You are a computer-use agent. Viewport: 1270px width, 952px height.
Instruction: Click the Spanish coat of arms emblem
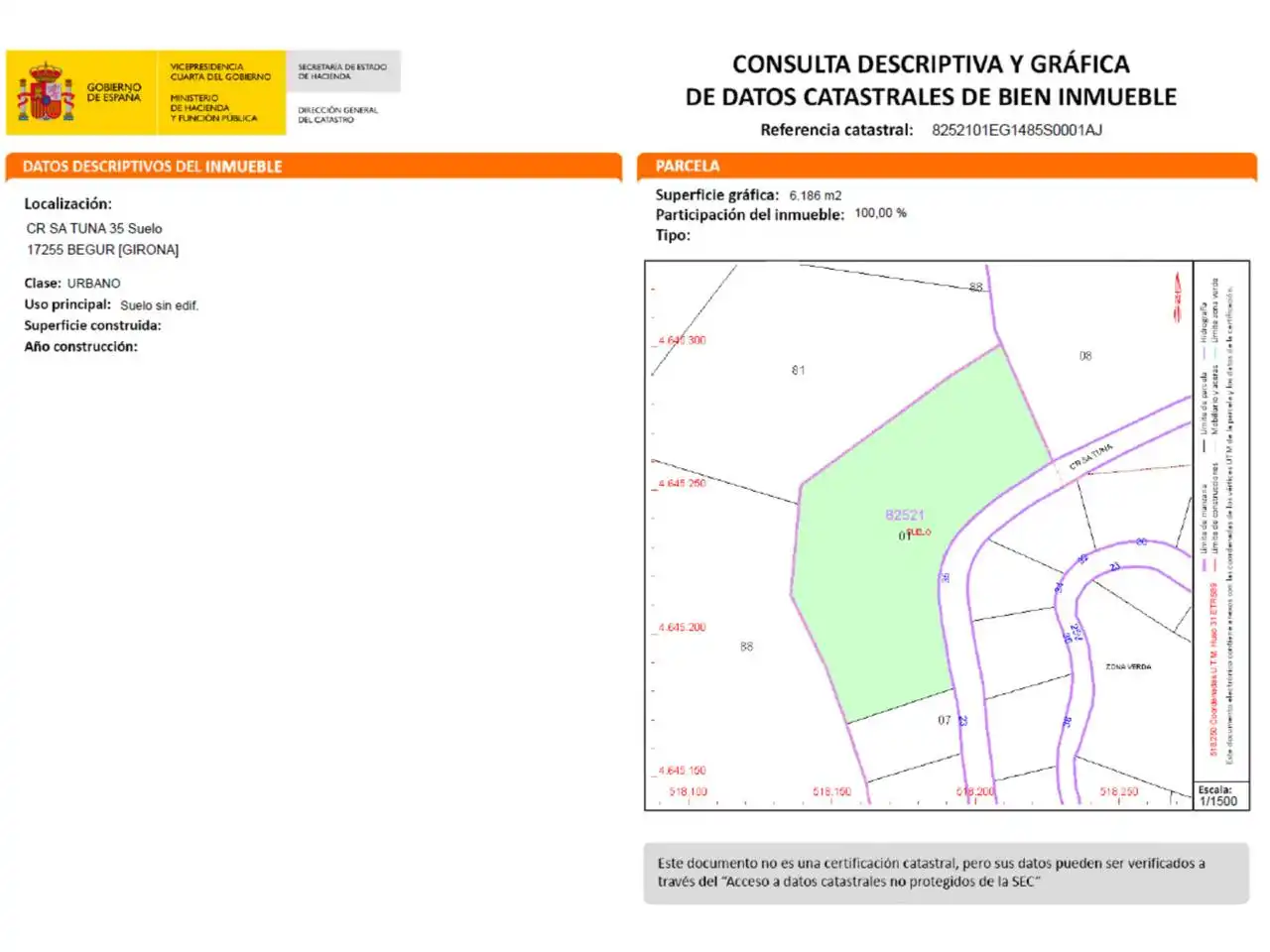coord(46,92)
